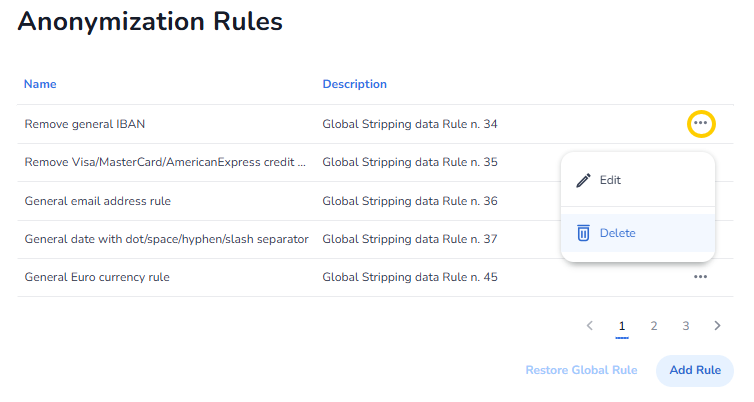The width and height of the screenshot is (754, 402).
Task: Select page 1 in pagination
Action: coord(622,325)
